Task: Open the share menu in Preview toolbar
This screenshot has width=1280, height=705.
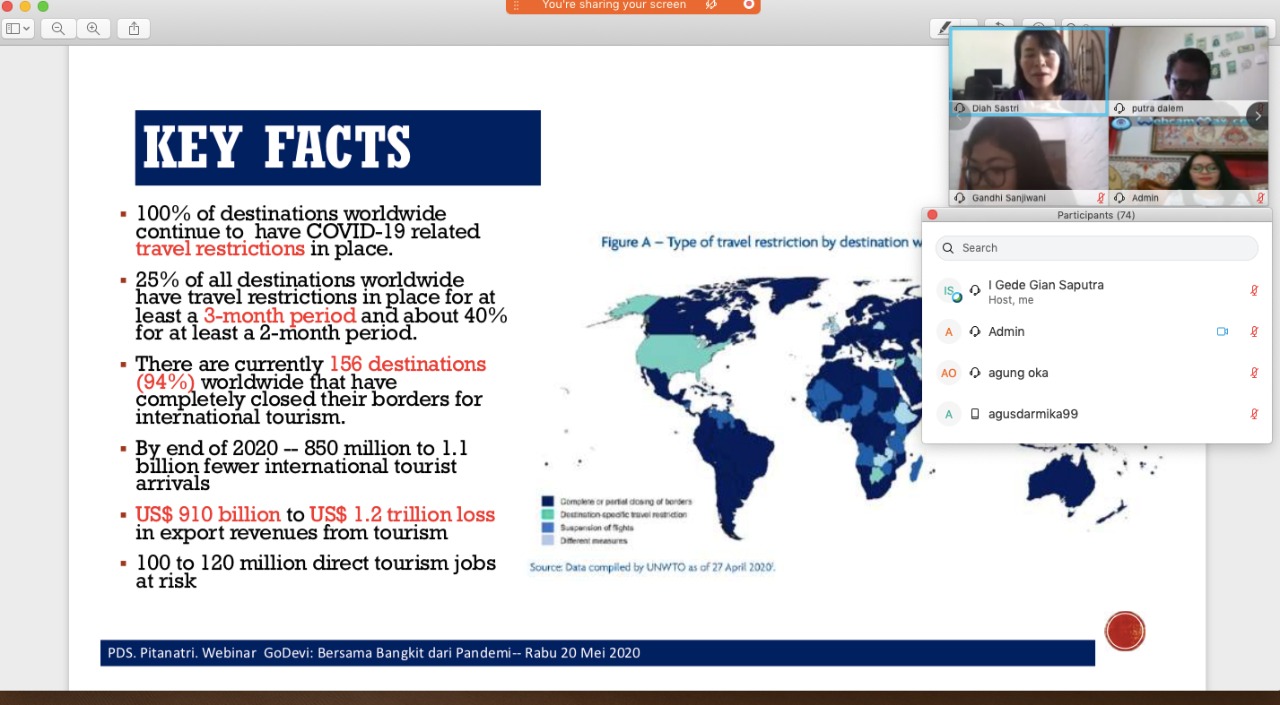Action: 134,29
